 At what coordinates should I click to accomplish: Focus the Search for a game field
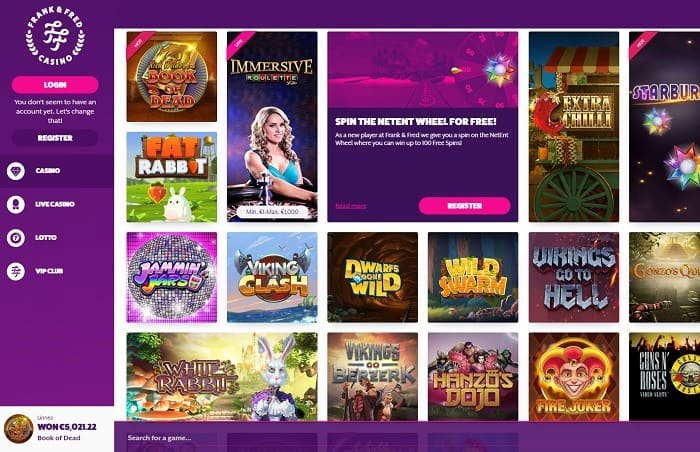(407, 438)
